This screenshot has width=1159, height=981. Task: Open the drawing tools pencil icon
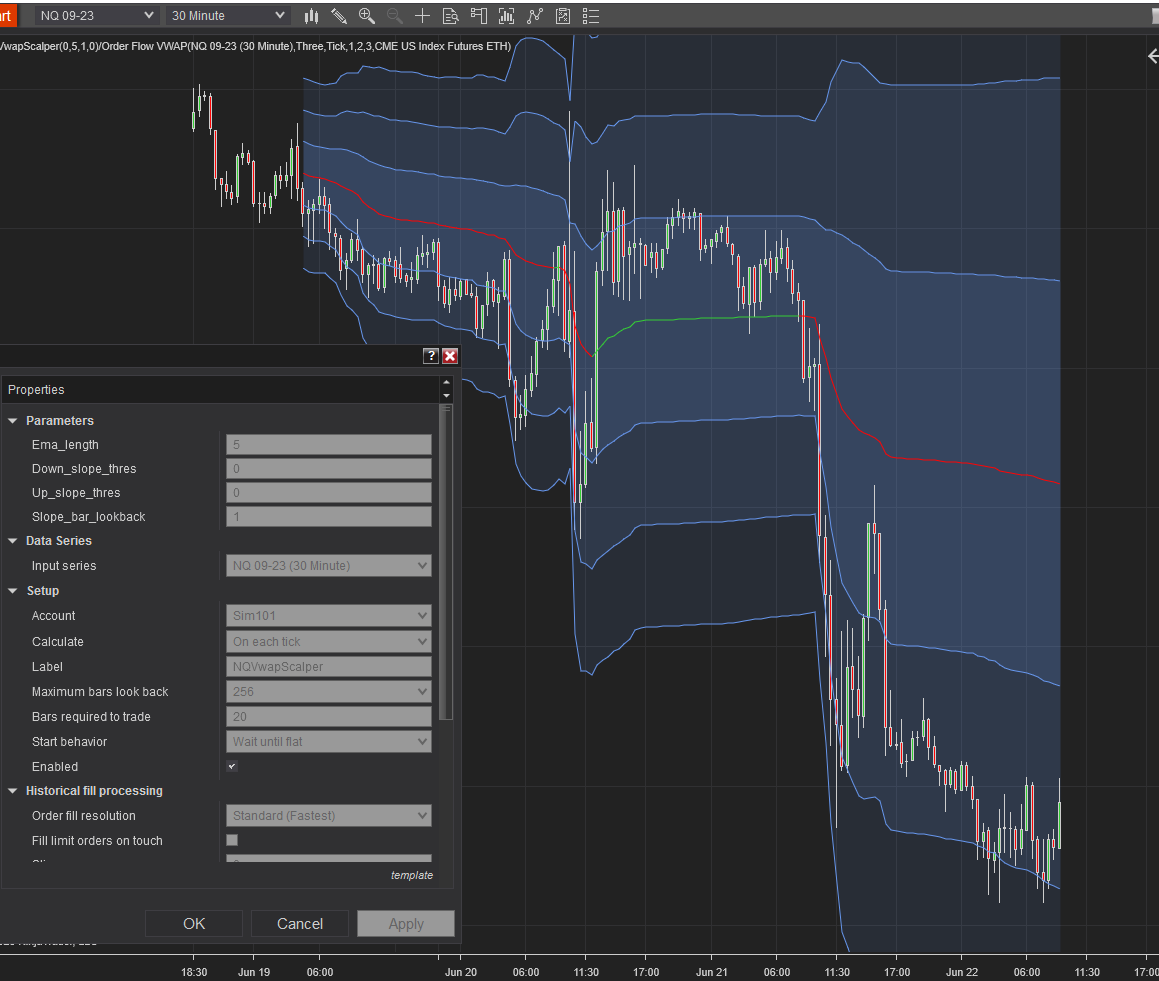click(x=339, y=16)
